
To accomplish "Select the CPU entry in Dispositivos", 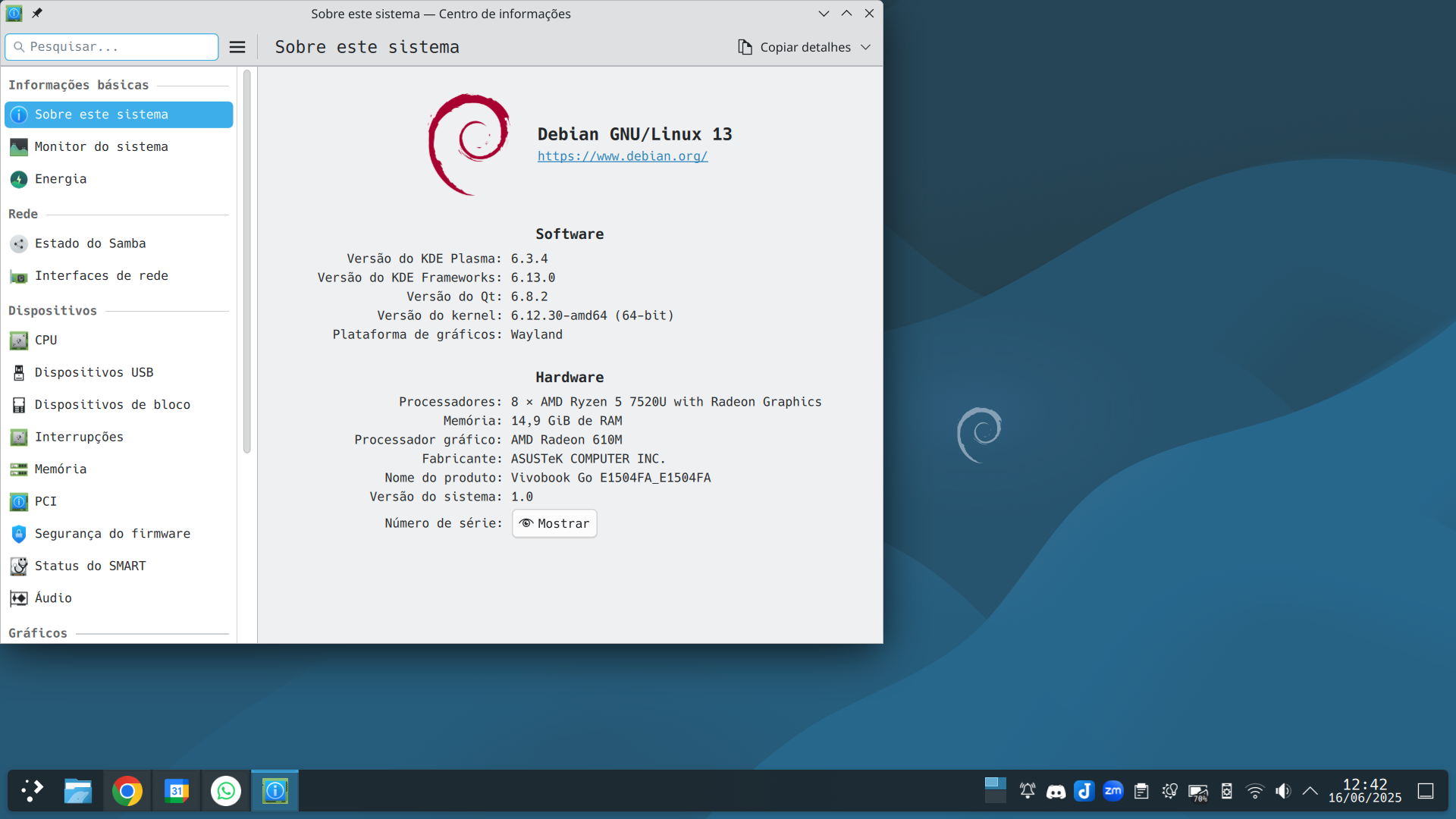I will 119,340.
